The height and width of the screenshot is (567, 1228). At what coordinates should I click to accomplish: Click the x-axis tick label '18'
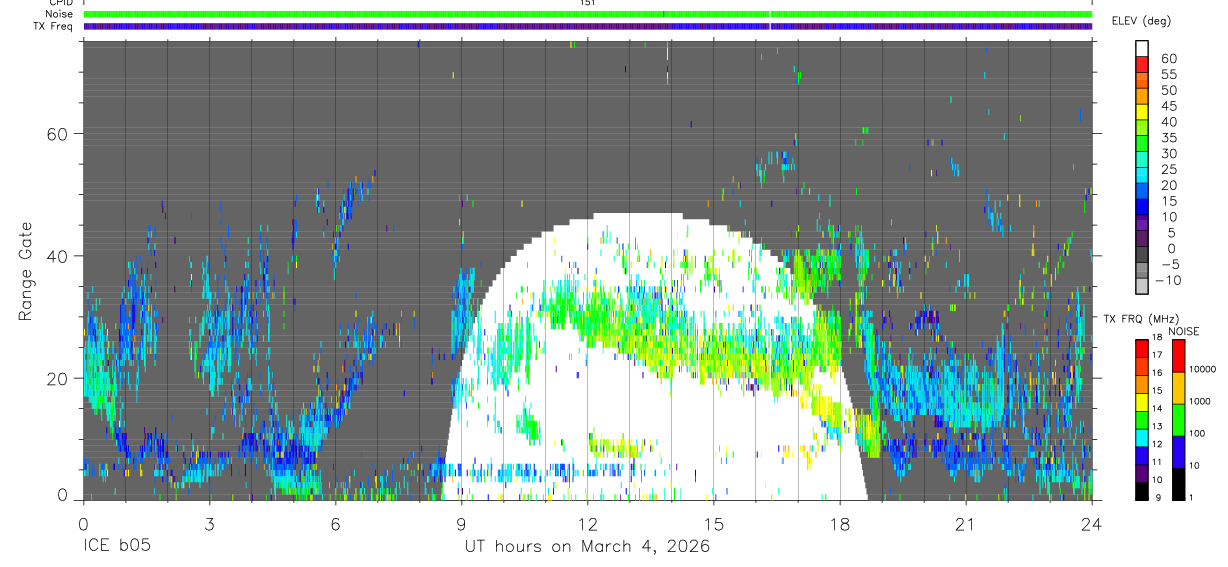tap(840, 524)
